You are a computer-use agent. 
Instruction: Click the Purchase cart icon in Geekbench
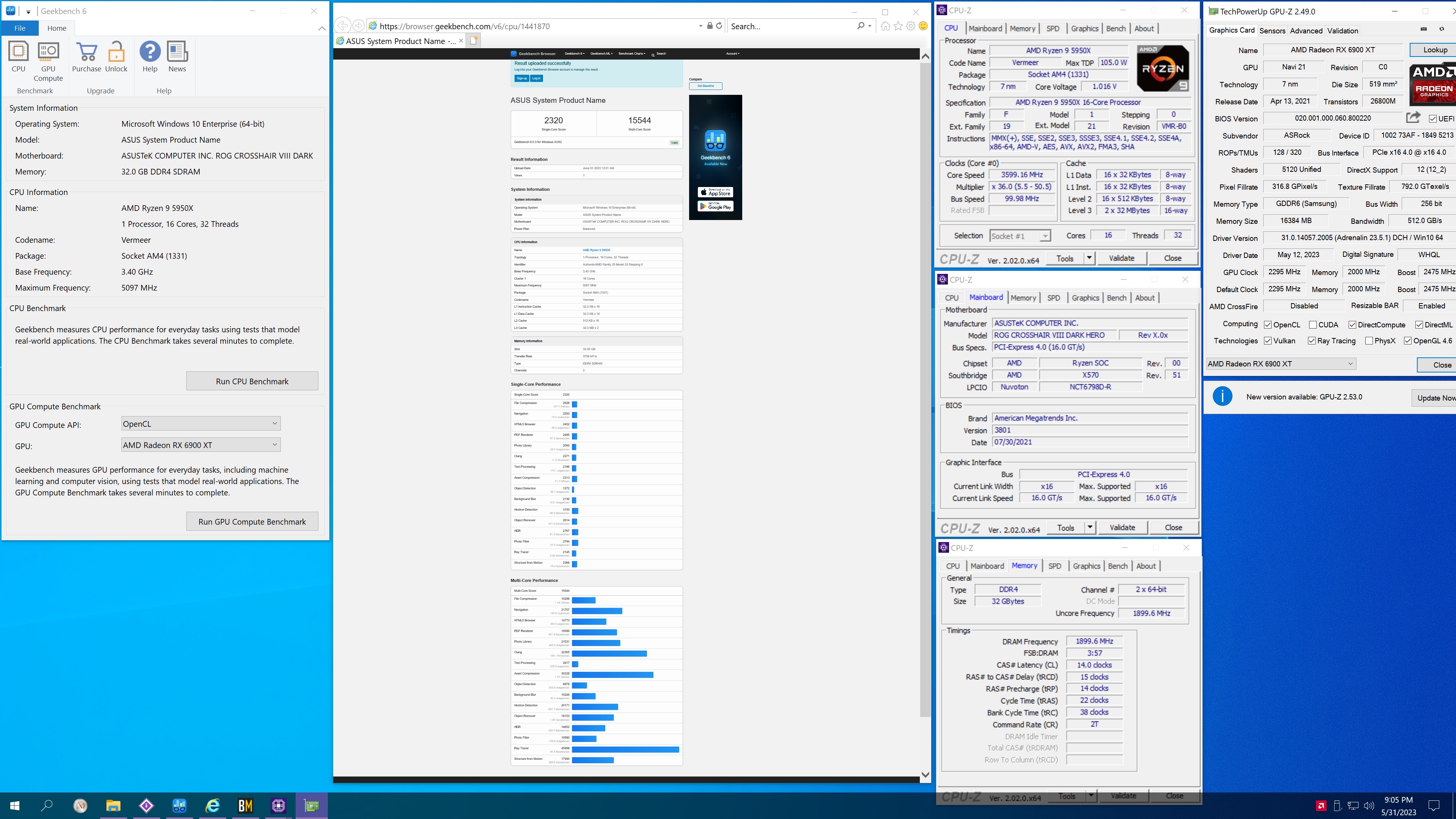tap(87, 57)
